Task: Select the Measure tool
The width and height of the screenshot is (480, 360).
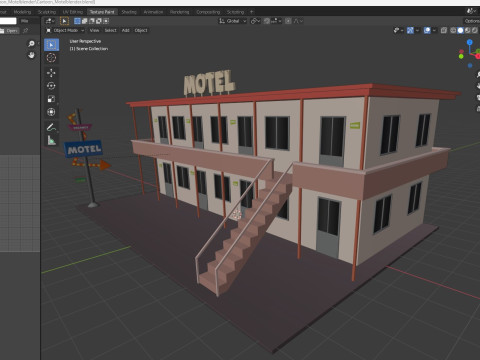Action: [51, 140]
